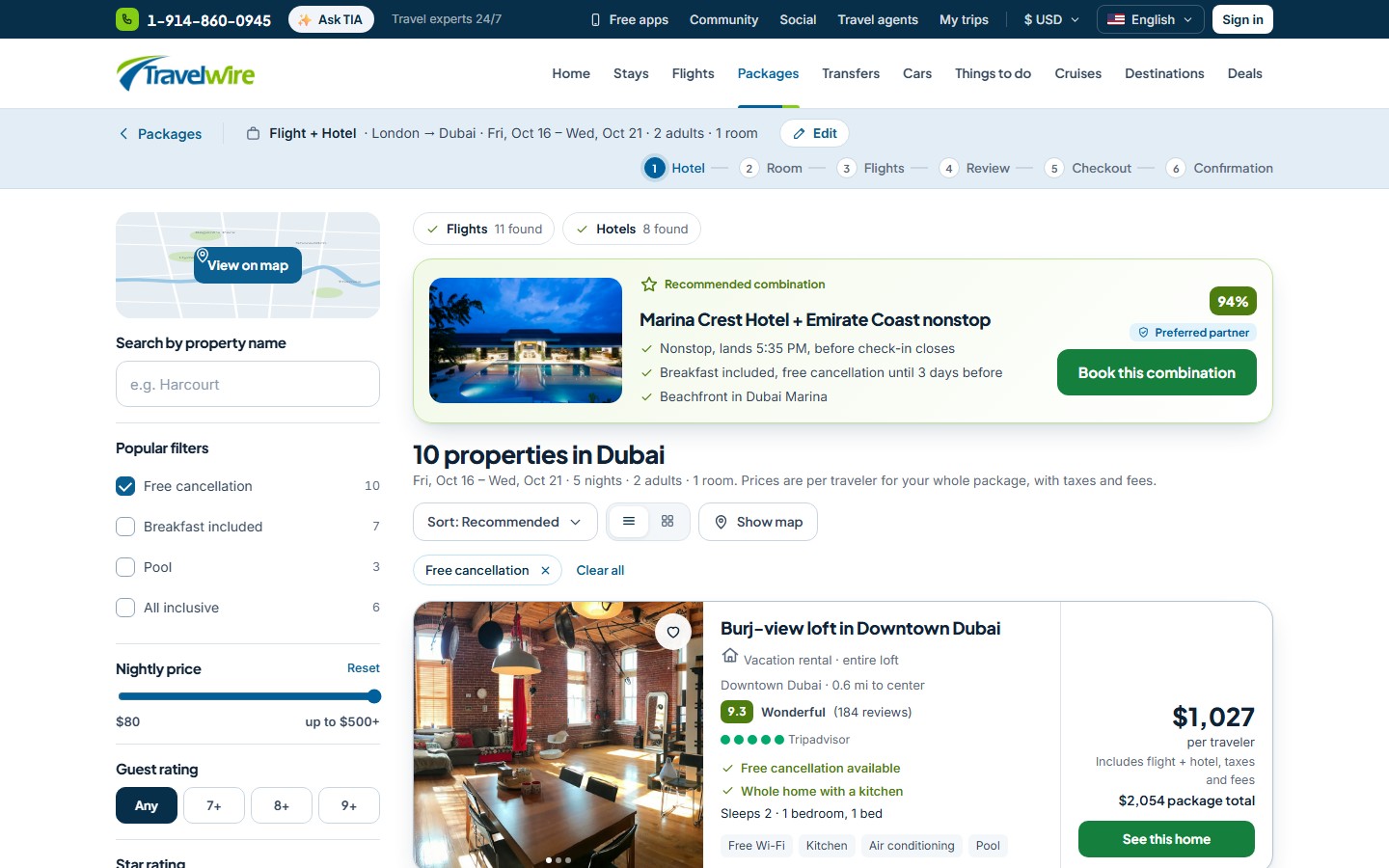The width and height of the screenshot is (1389, 868).
Task: Select step 3 Flights
Action: click(870, 168)
